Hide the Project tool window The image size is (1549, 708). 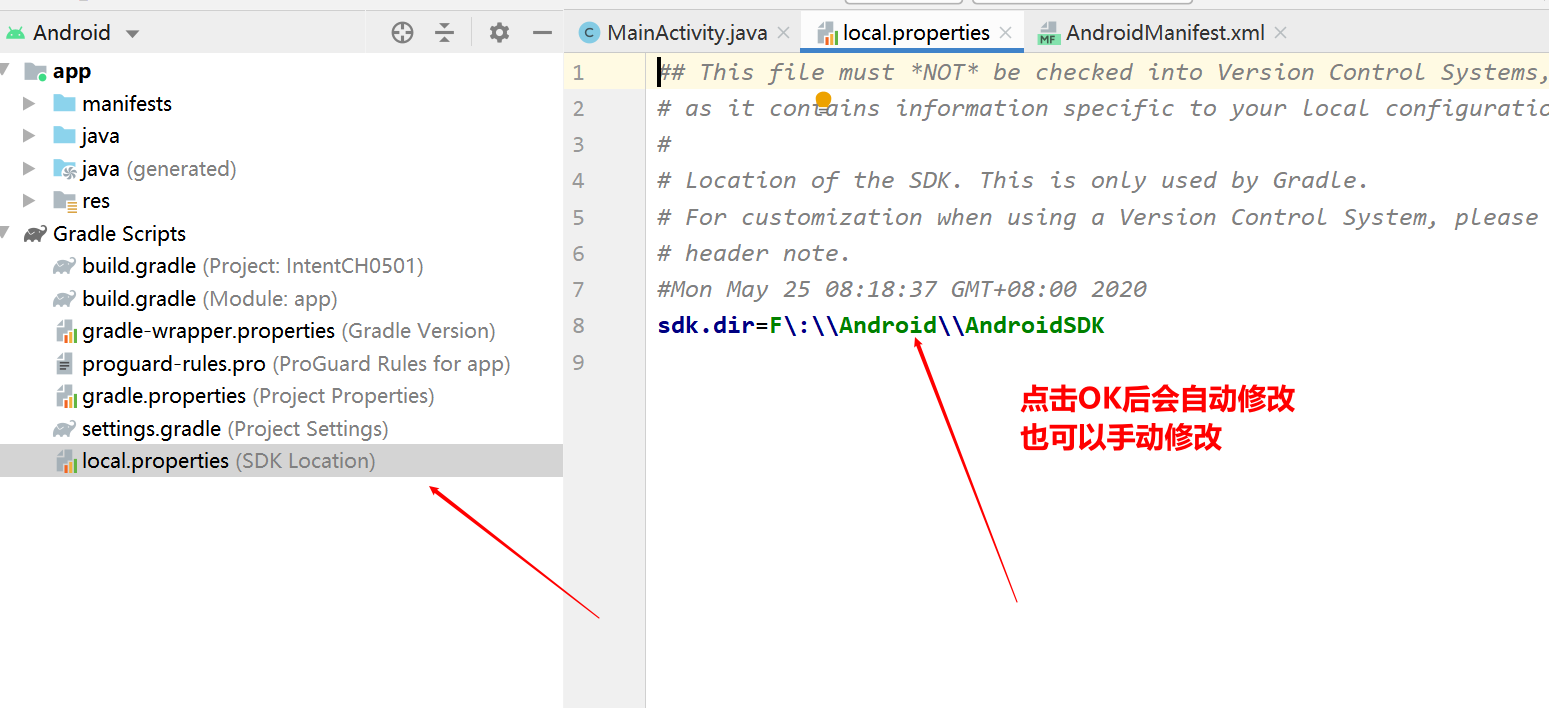[541, 32]
